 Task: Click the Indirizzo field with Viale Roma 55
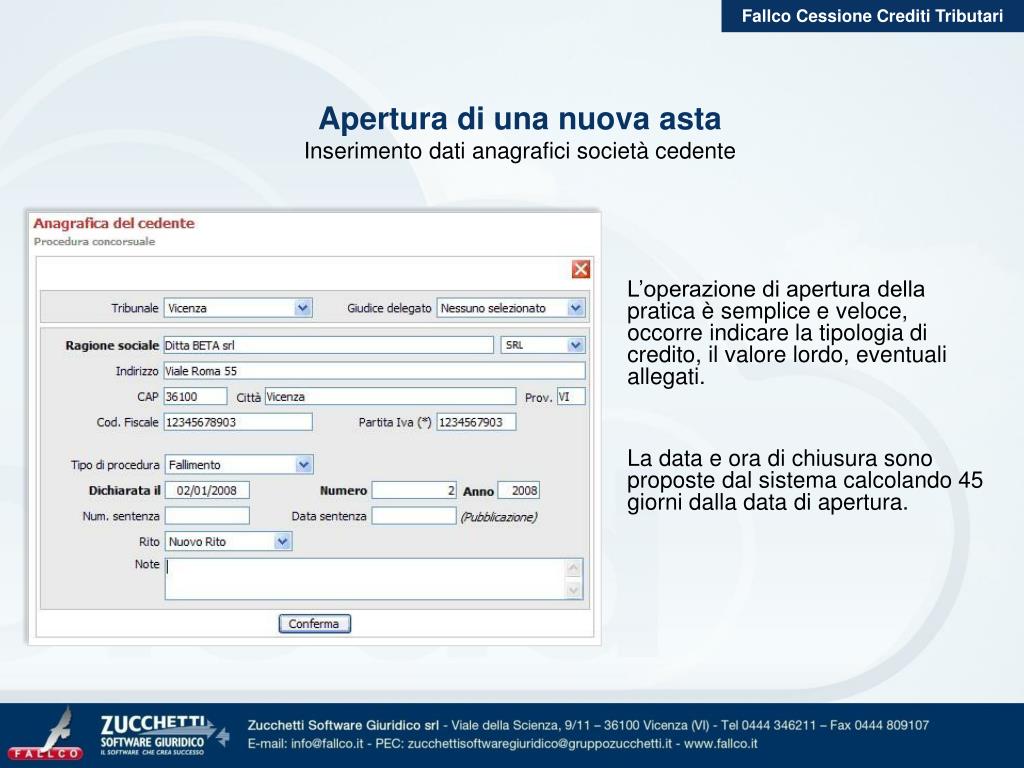[x=374, y=371]
